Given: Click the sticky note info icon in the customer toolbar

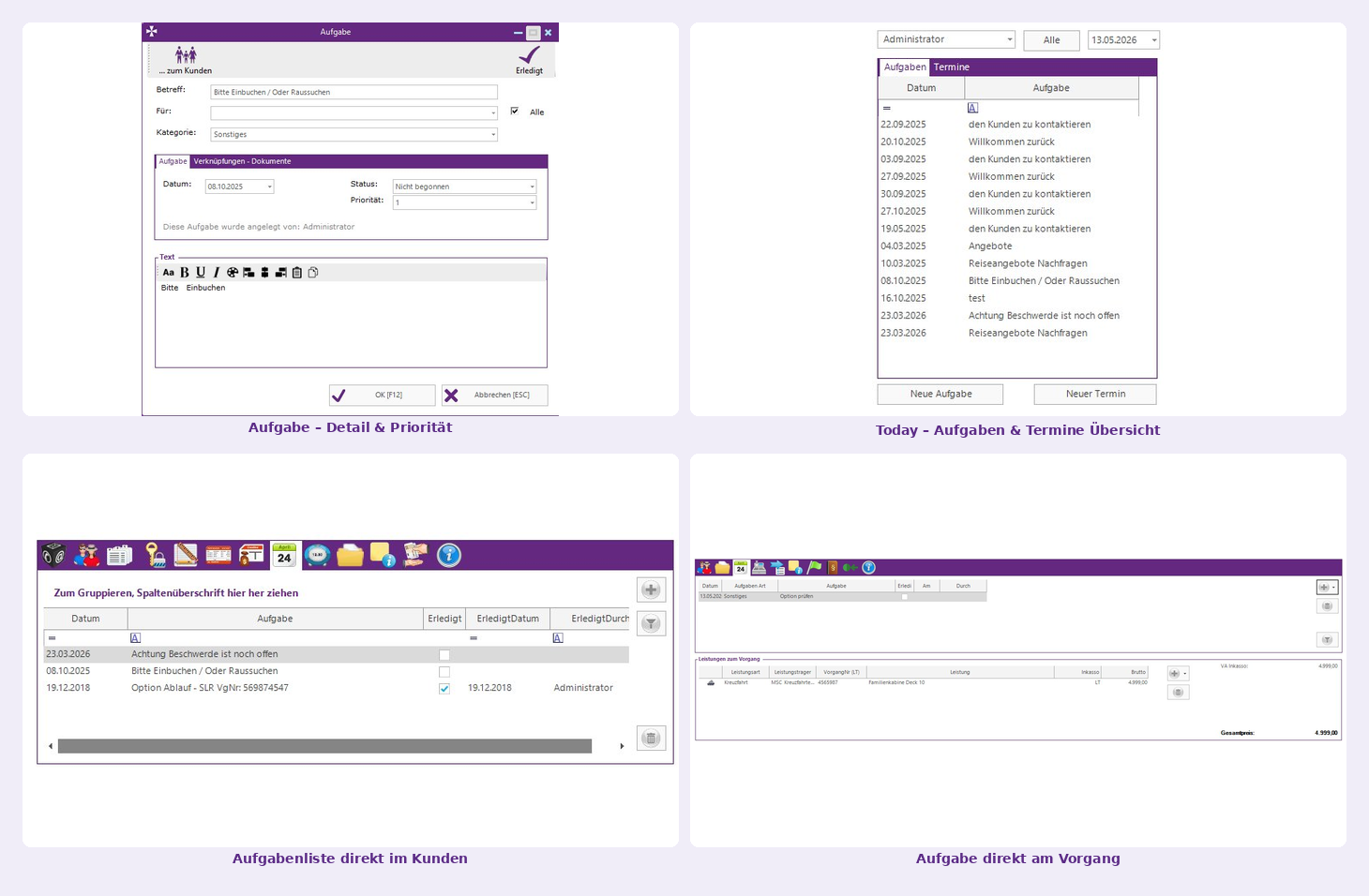Looking at the screenshot, I should click(383, 555).
